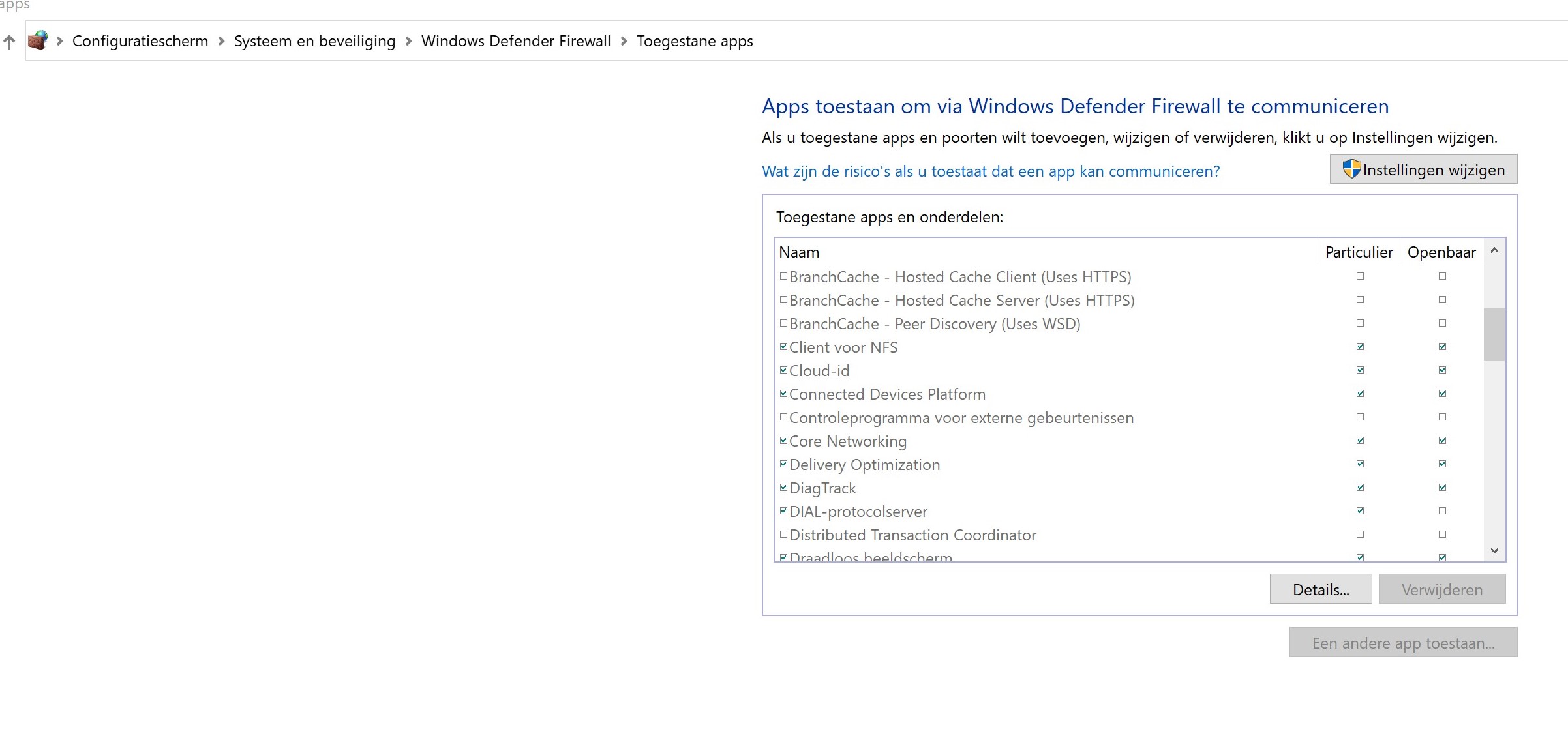Screen dimensions: 1568x736
Task: Toggle Openbaar checkbox for DIAL-protocolserver
Action: pyautogui.click(x=1442, y=511)
